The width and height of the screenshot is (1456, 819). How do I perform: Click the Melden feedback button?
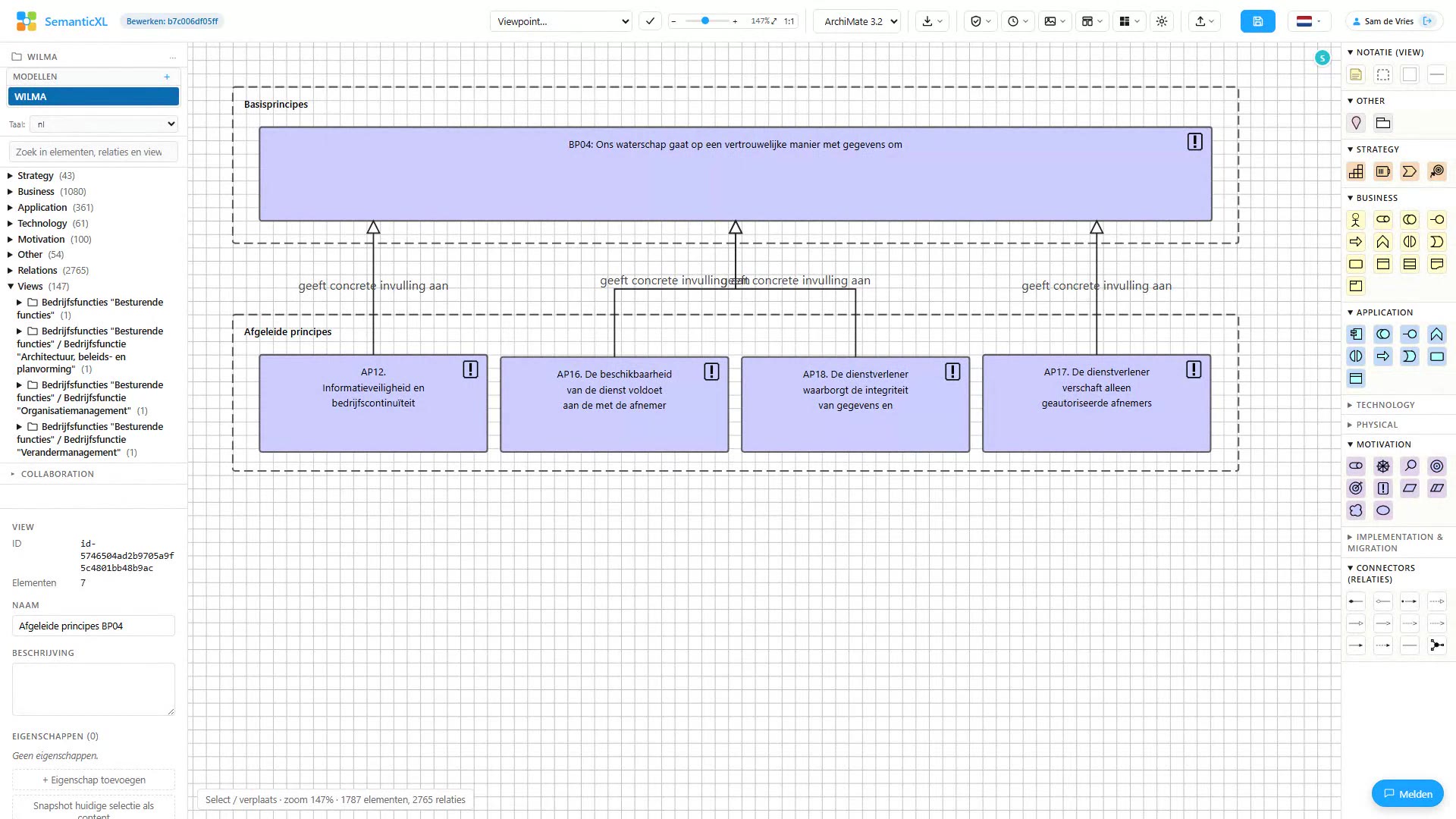tap(1407, 794)
